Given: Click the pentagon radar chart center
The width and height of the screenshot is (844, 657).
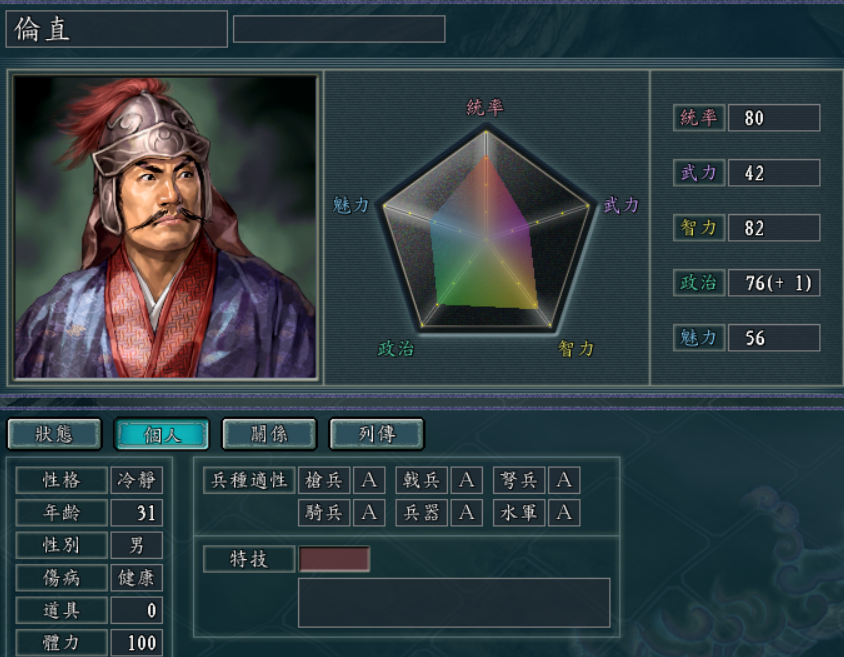Looking at the screenshot, I should pyautogui.click(x=486, y=239).
